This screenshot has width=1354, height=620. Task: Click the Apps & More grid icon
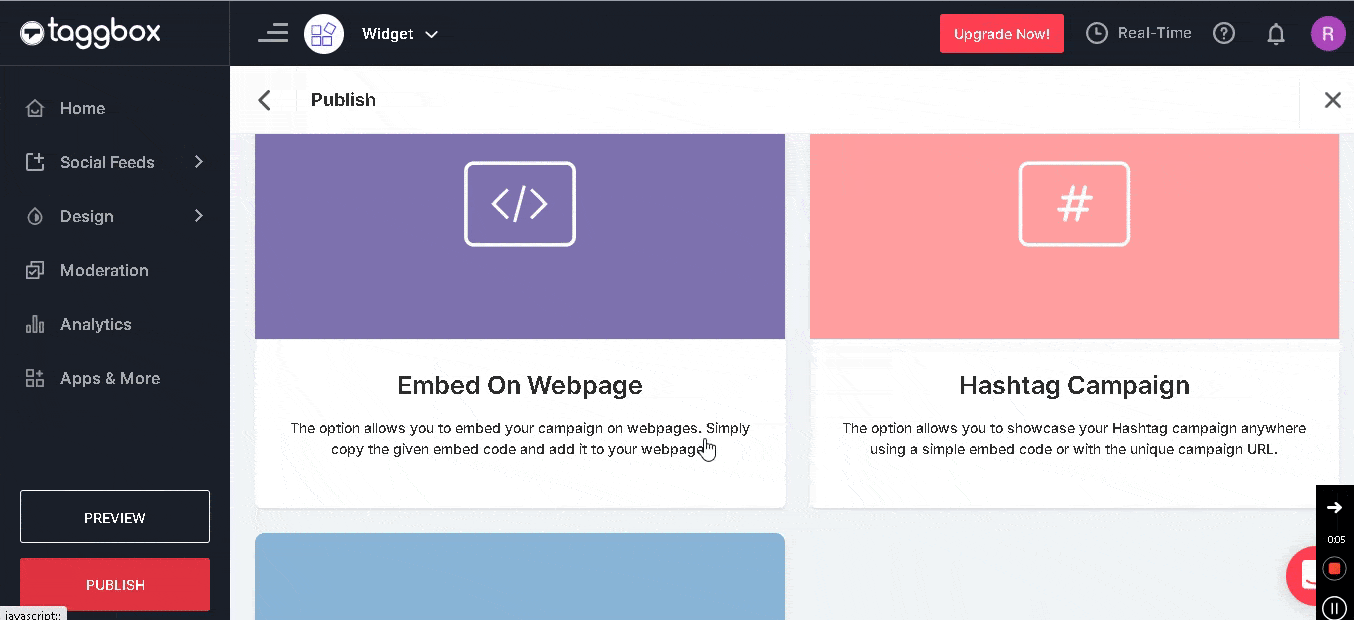pyautogui.click(x=35, y=378)
